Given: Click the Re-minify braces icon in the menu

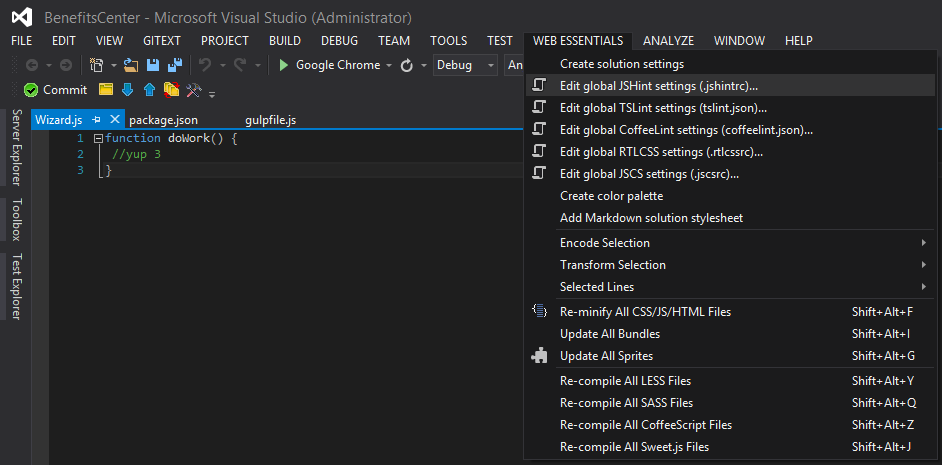Looking at the screenshot, I should tap(539, 311).
